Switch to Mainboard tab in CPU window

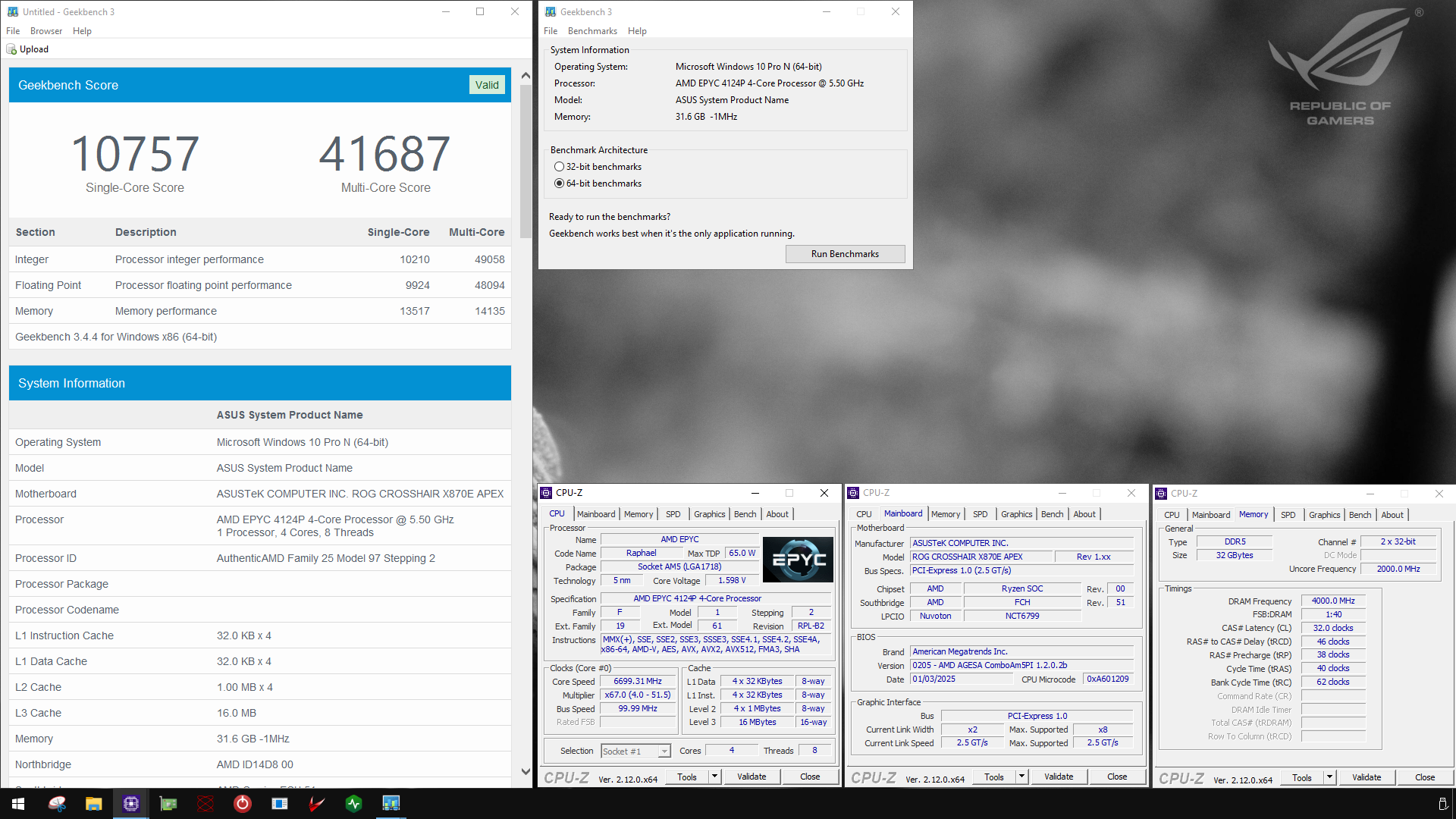point(596,514)
